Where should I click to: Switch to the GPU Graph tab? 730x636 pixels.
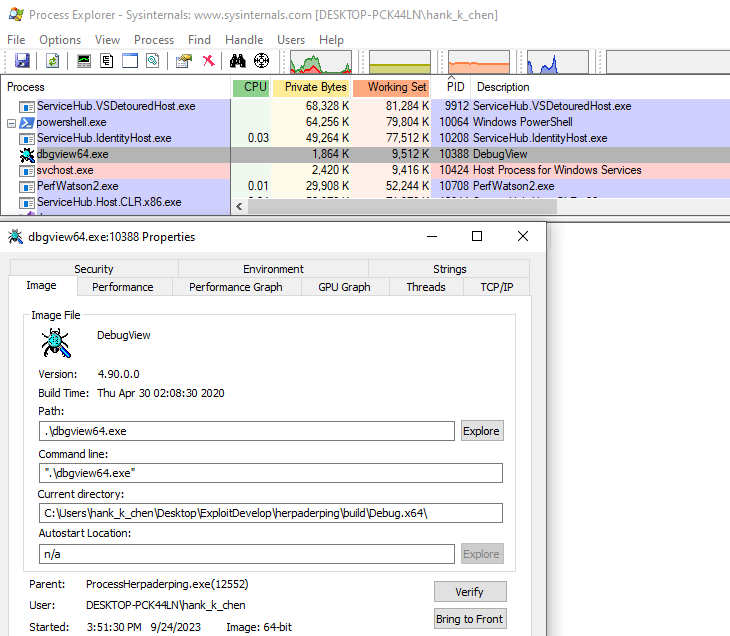344,287
